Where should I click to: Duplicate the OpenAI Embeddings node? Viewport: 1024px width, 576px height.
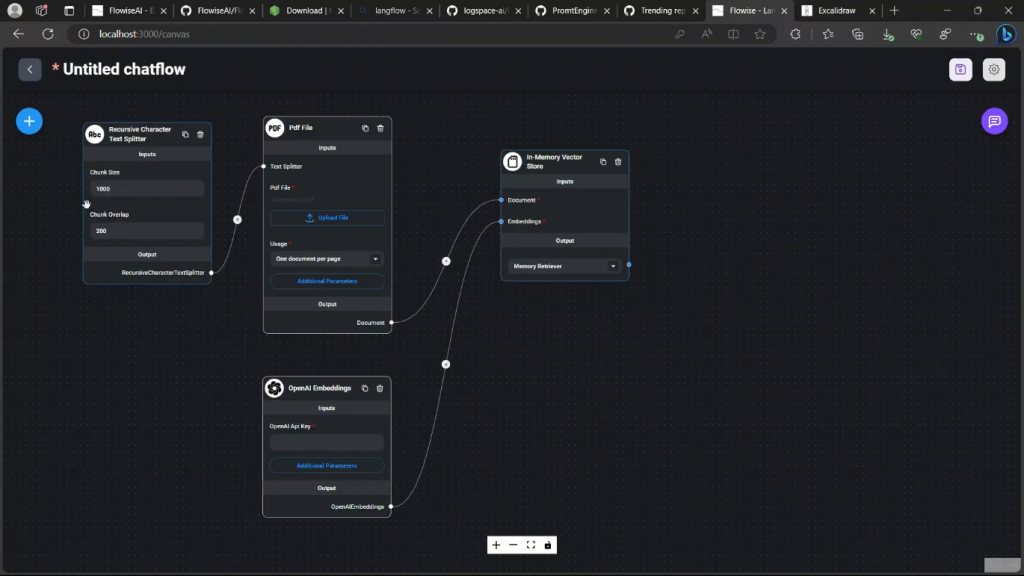point(364,388)
